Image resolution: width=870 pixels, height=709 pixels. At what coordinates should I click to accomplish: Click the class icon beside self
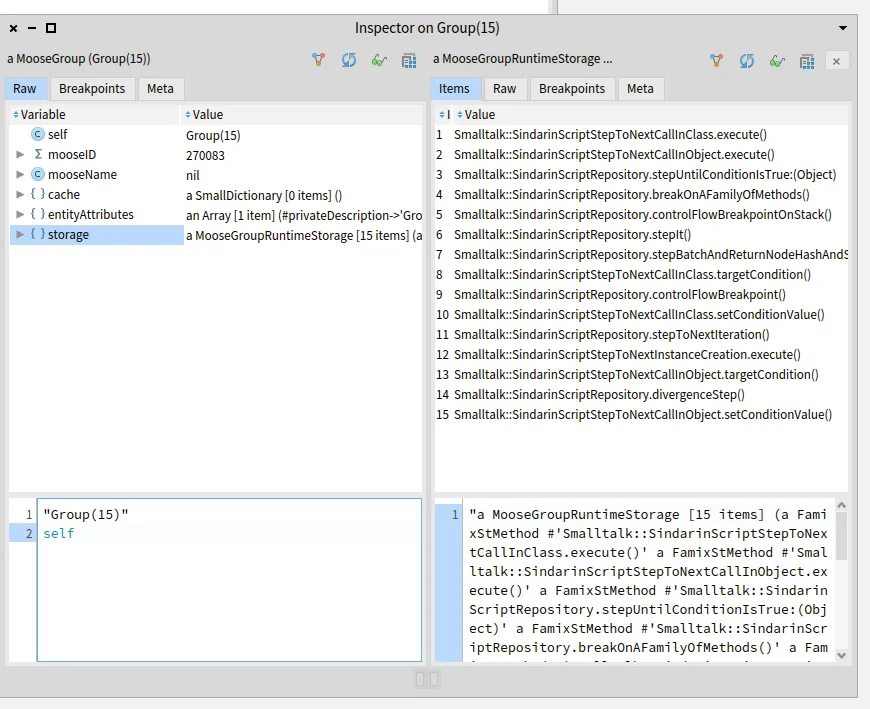click(37, 134)
